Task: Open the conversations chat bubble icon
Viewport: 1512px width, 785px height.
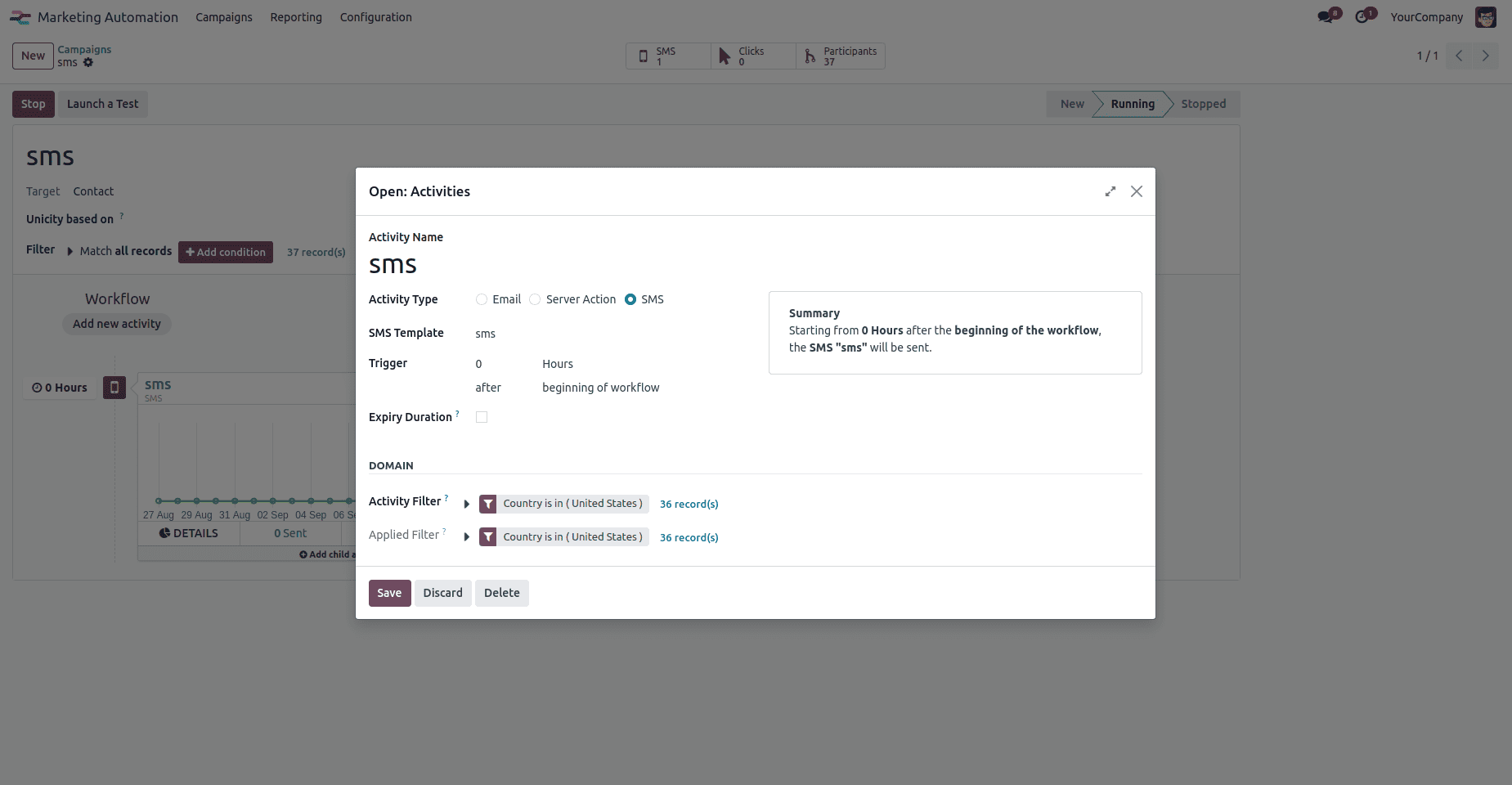Action: (x=1326, y=16)
